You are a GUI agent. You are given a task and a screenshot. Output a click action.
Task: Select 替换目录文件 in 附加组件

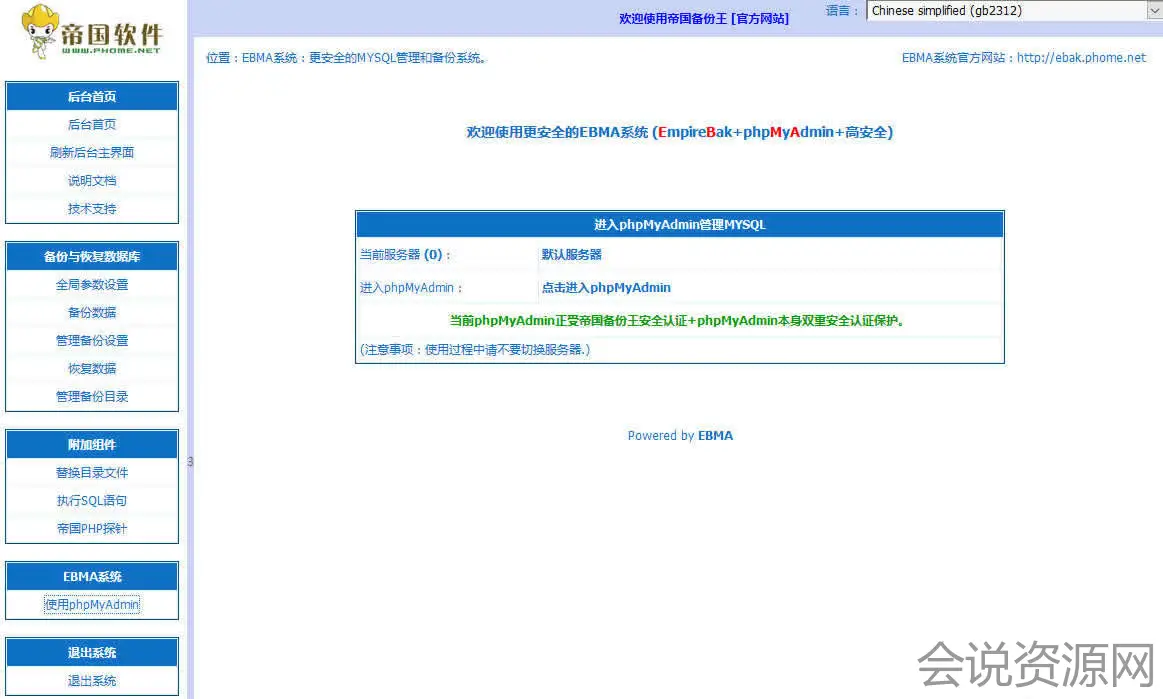click(92, 473)
